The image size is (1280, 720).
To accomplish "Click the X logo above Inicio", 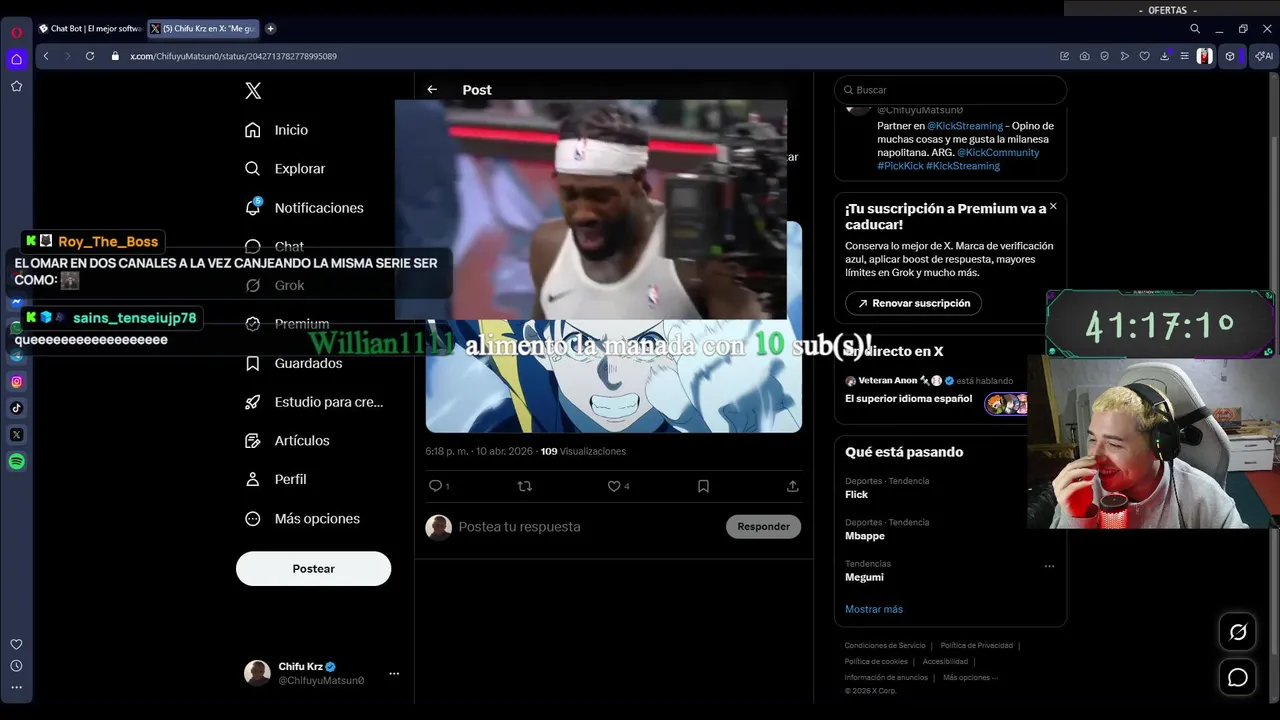I will pos(253,91).
